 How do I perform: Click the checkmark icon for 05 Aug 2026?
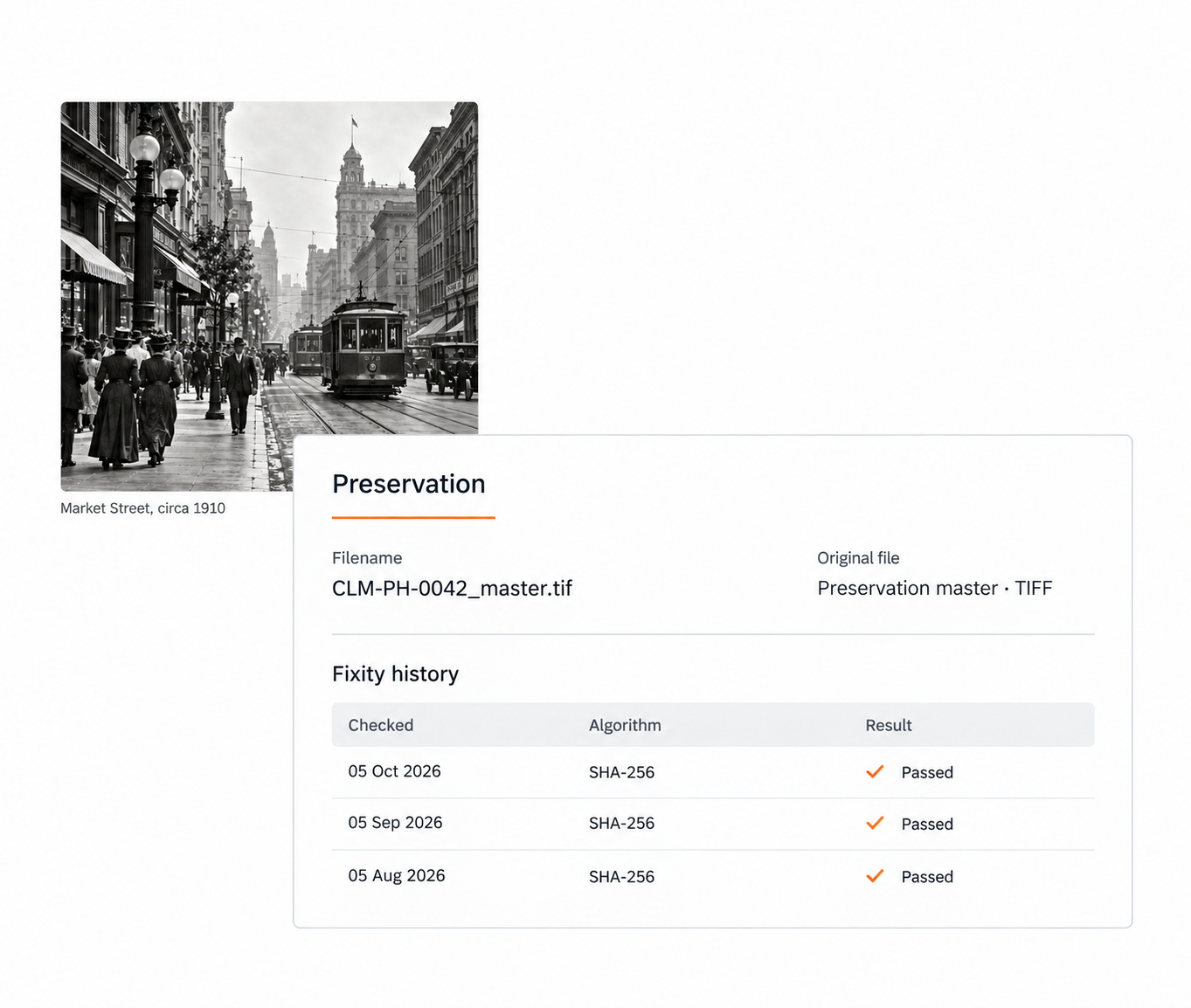click(875, 875)
